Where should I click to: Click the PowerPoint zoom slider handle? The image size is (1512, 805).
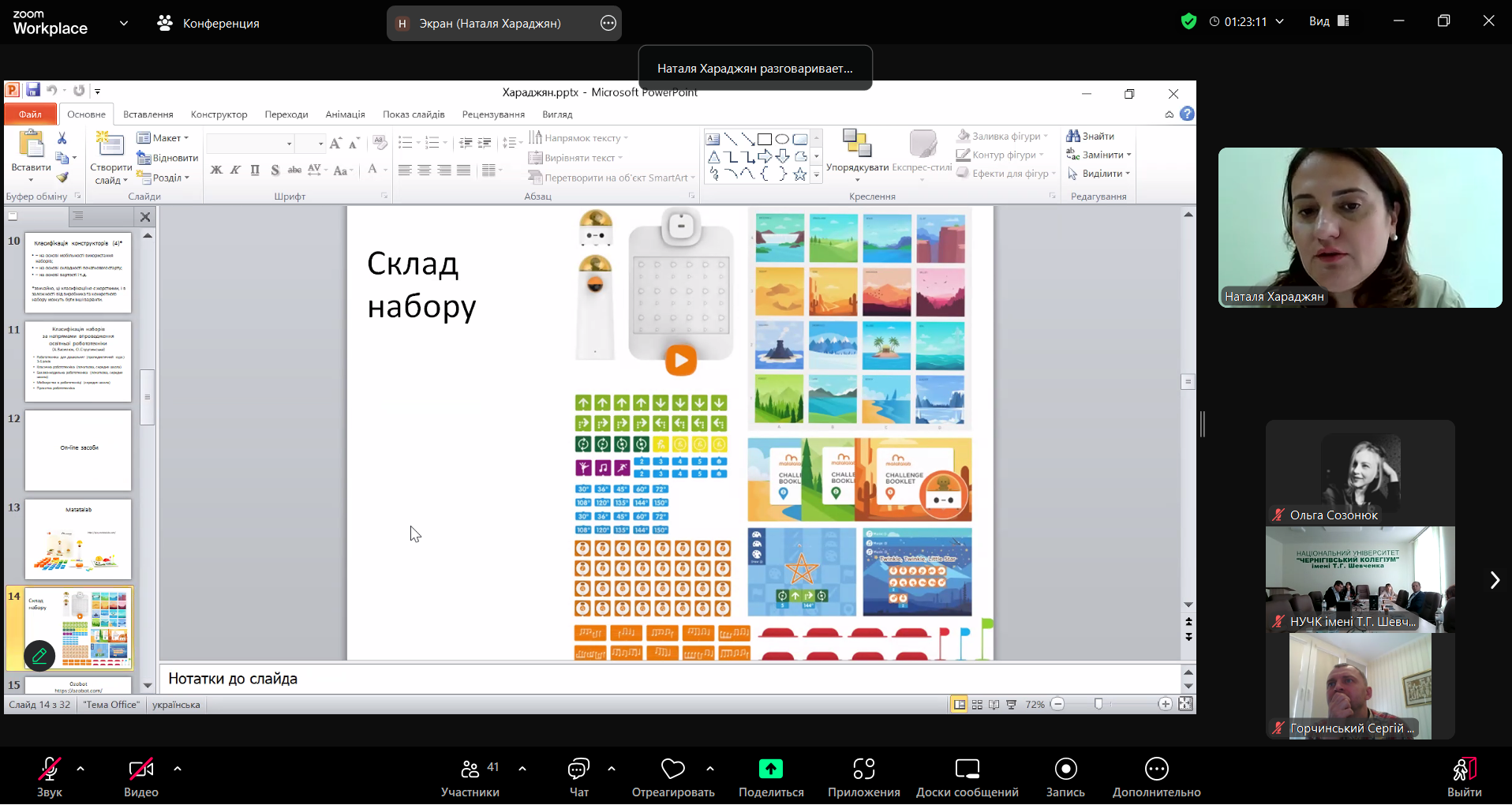coord(1098,704)
